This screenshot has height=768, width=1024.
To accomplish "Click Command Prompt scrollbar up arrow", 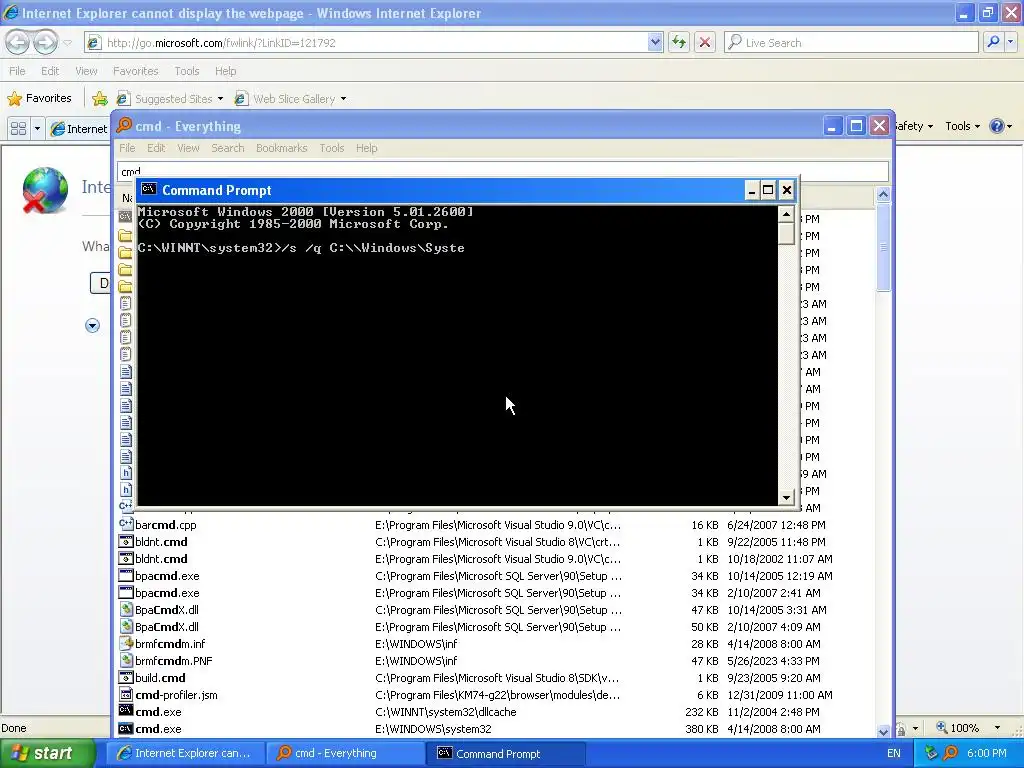I will [786, 214].
